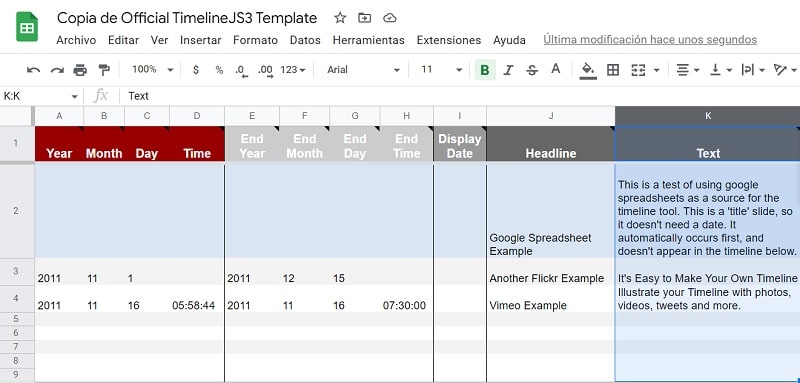Viewport: 800px width, 383px height.
Task: Select the Year header cell
Action: point(59,144)
